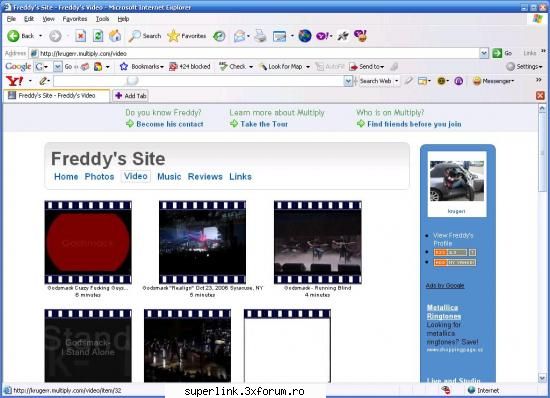Open the Bookmarks dropdown arrow
The image size is (550, 398).
tap(162, 67)
